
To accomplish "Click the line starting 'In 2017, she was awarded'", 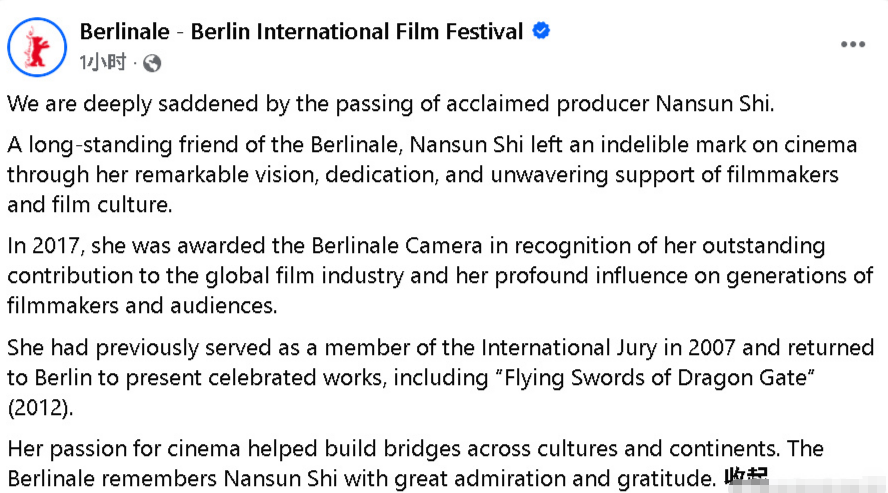I will click(416, 246).
